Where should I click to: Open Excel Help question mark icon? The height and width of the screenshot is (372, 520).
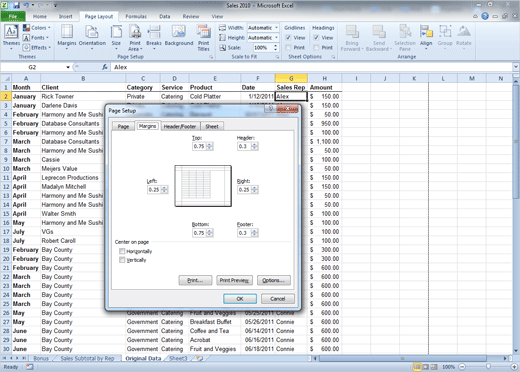(x=485, y=16)
